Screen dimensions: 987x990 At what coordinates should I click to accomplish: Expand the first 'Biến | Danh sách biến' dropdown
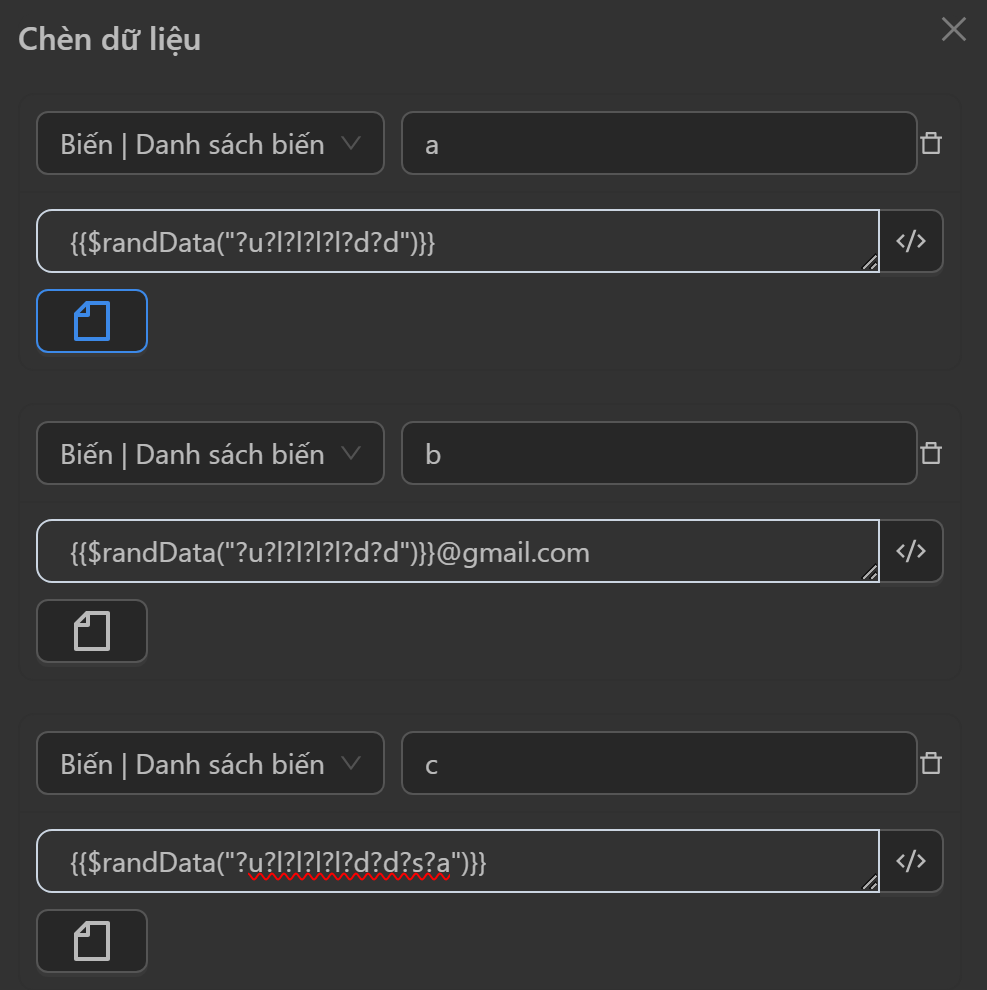pos(210,143)
